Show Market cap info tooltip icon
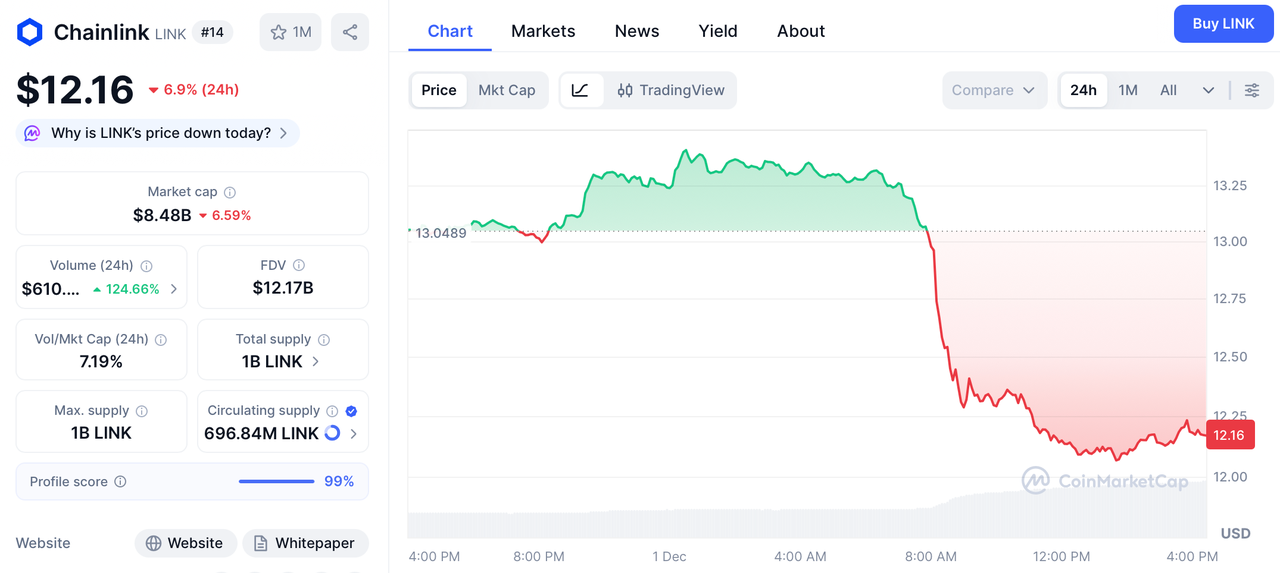 tap(230, 192)
